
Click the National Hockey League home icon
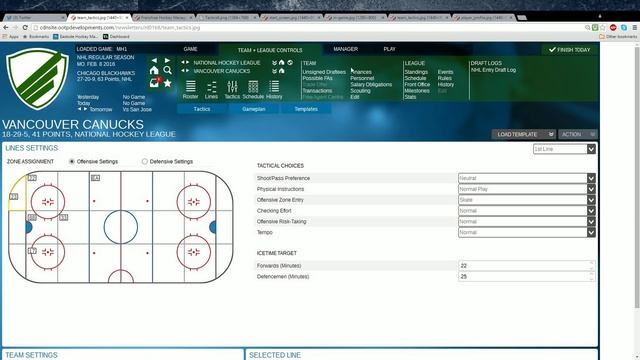(x=282, y=62)
